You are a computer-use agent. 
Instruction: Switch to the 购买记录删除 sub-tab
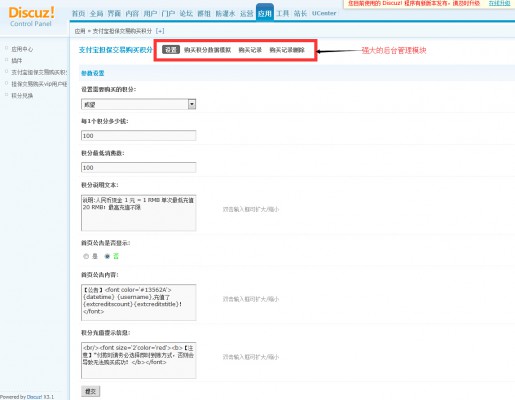[287, 50]
